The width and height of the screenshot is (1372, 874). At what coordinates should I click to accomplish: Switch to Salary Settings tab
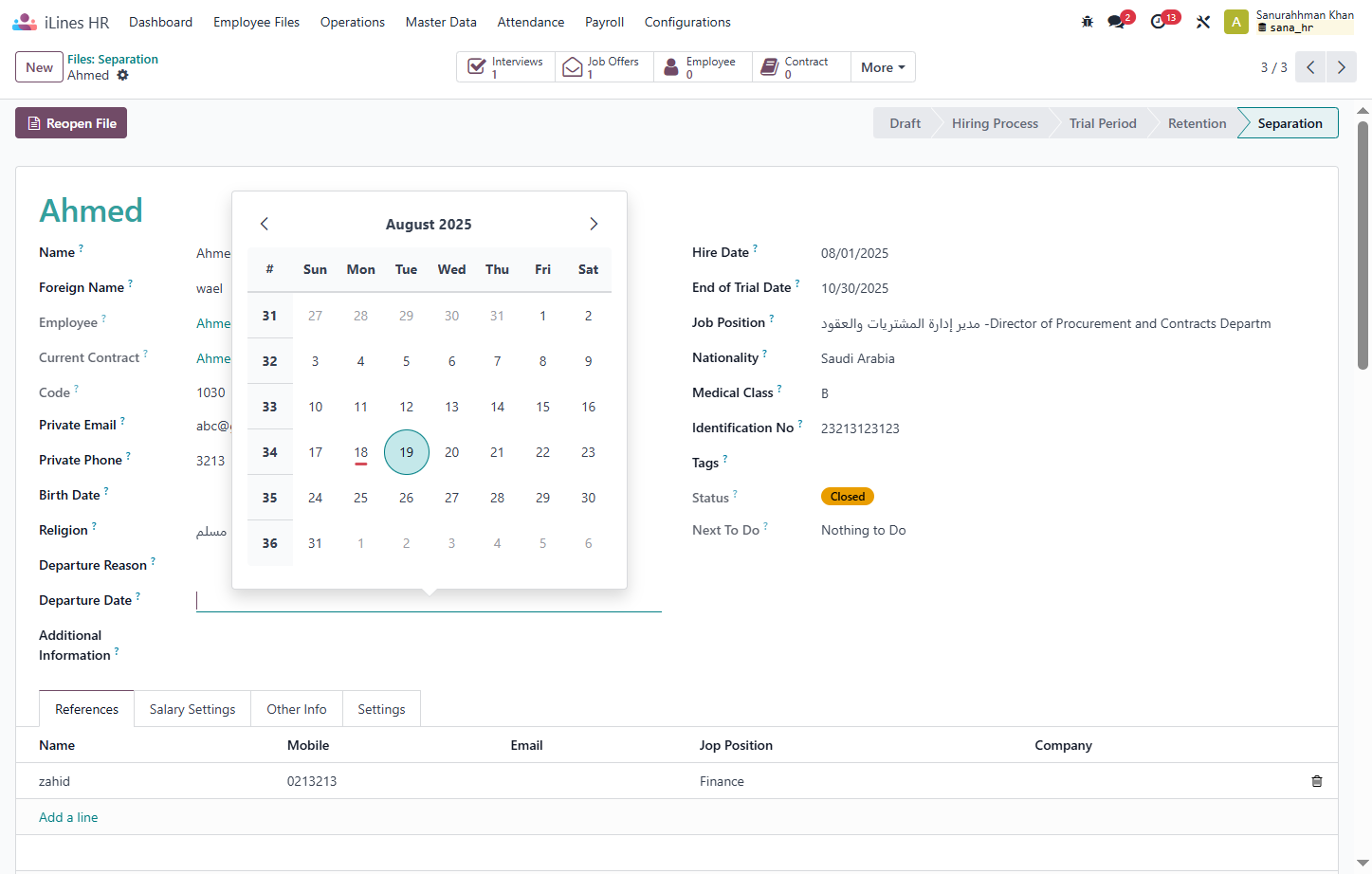click(x=192, y=709)
